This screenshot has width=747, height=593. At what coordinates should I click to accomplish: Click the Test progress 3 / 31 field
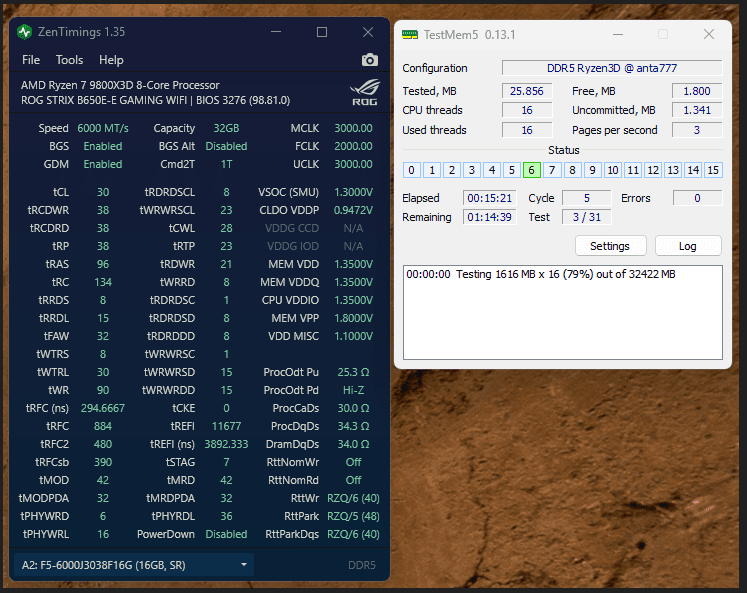coord(587,217)
